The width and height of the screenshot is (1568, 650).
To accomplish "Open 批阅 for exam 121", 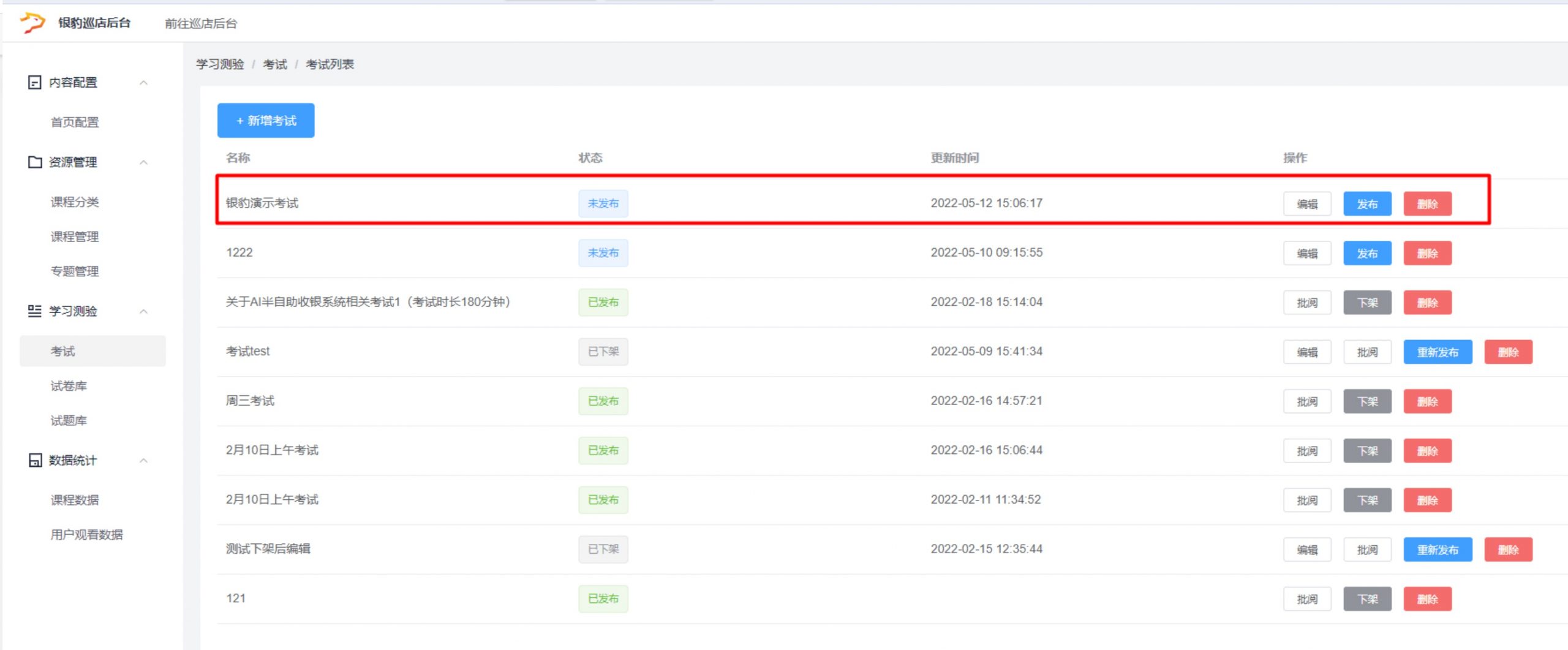I will [1307, 599].
